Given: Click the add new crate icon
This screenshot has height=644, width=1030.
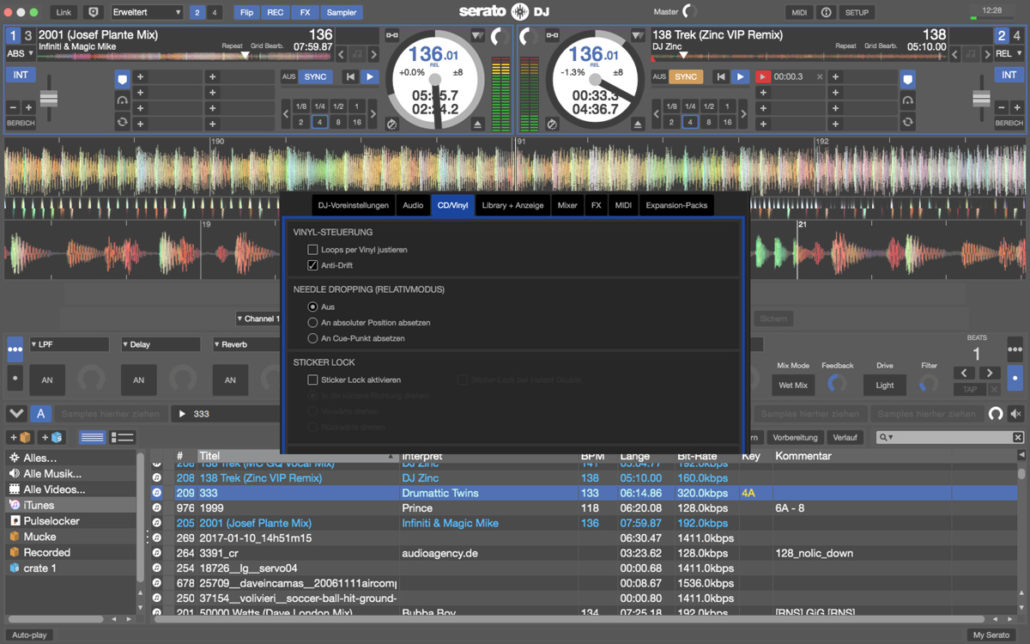Looking at the screenshot, I should point(18,437).
